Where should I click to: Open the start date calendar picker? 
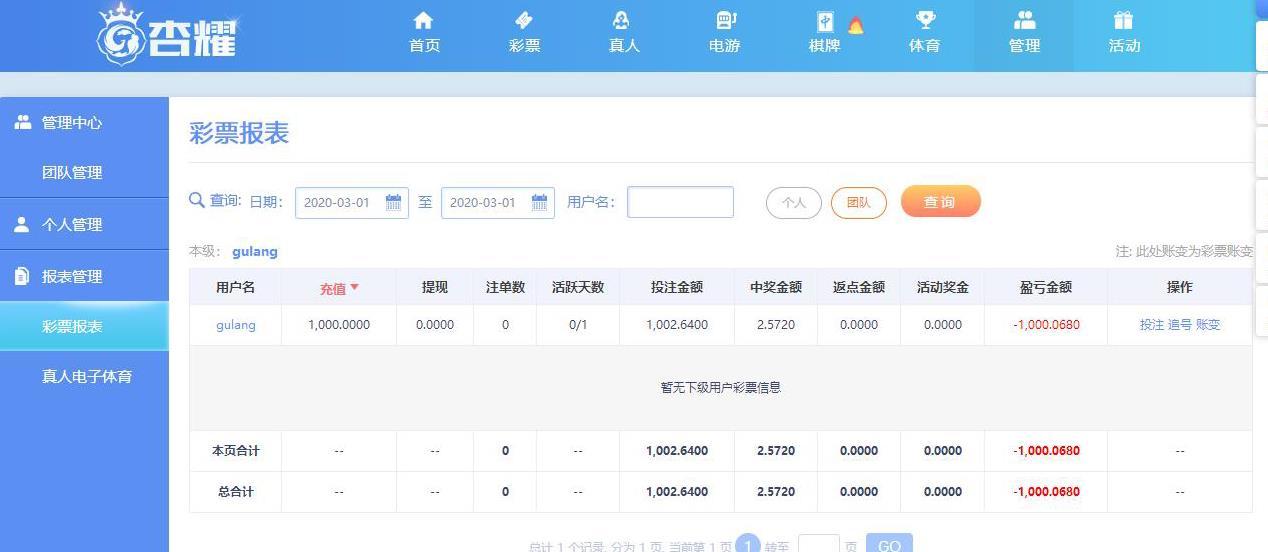pos(393,202)
